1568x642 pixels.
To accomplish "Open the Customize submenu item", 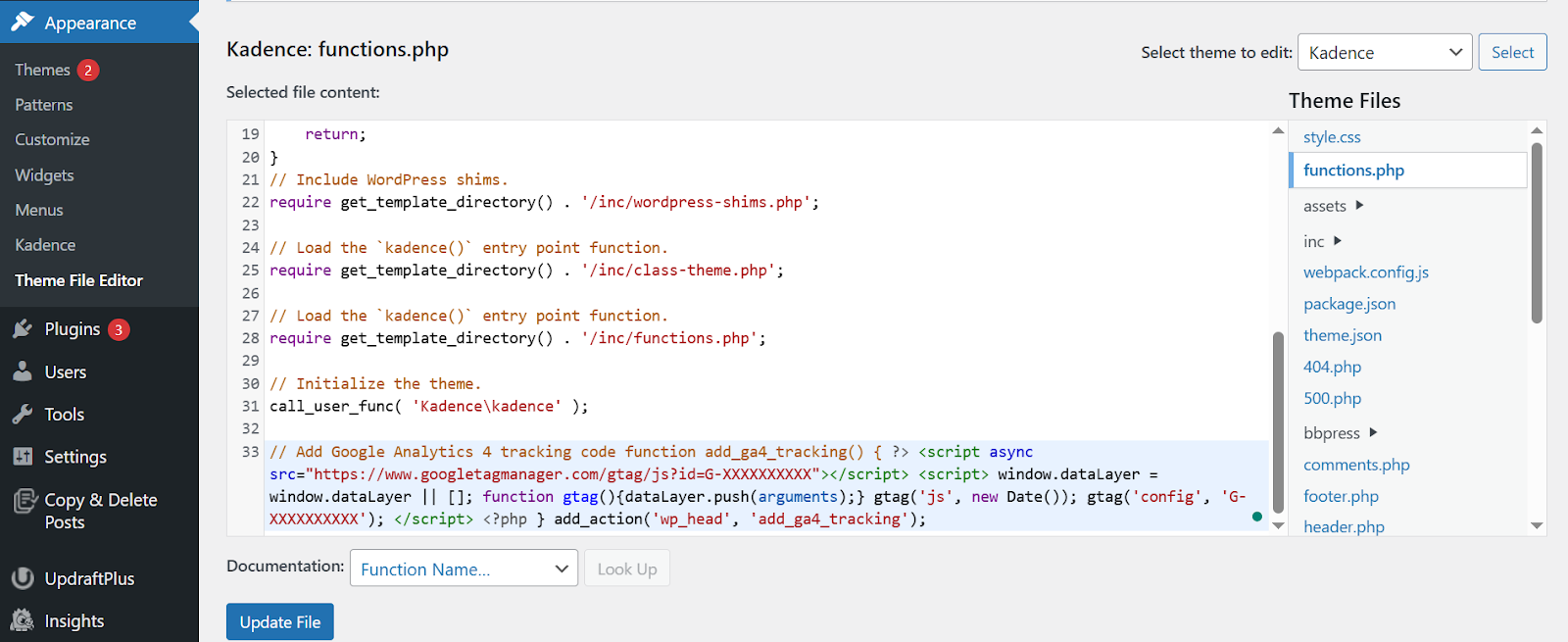I will [52, 140].
